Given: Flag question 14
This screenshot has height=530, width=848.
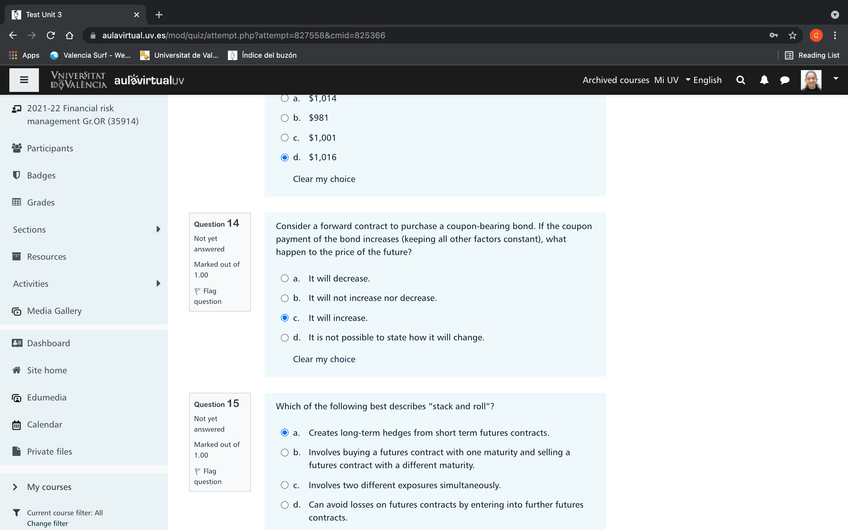Looking at the screenshot, I should [x=208, y=296].
